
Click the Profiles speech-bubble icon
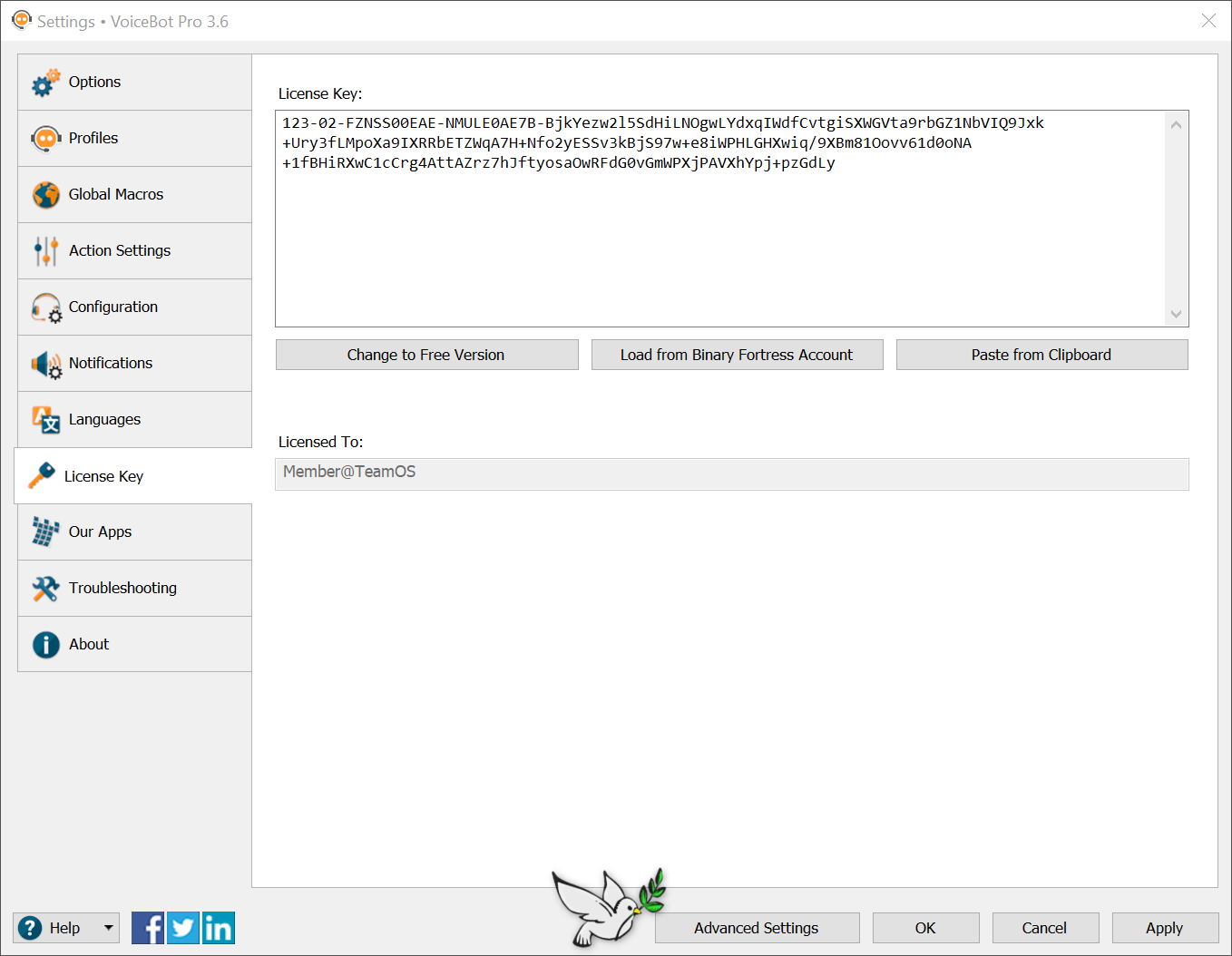[45, 139]
